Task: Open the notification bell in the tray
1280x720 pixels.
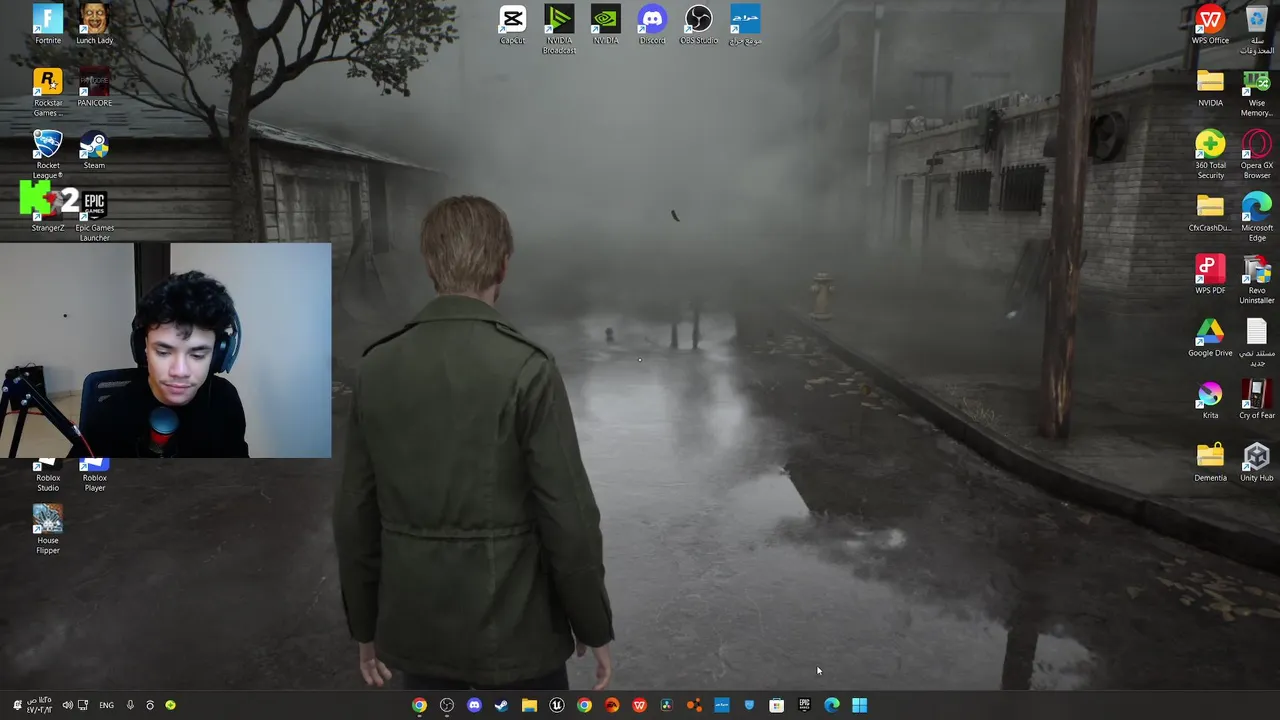Action: click(x=17, y=705)
